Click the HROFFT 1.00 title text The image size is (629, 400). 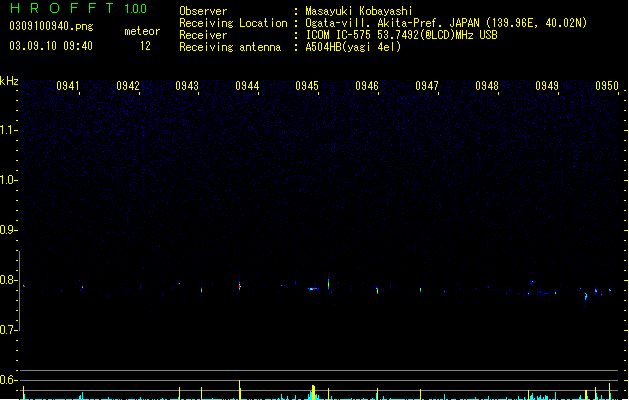click(x=78, y=8)
